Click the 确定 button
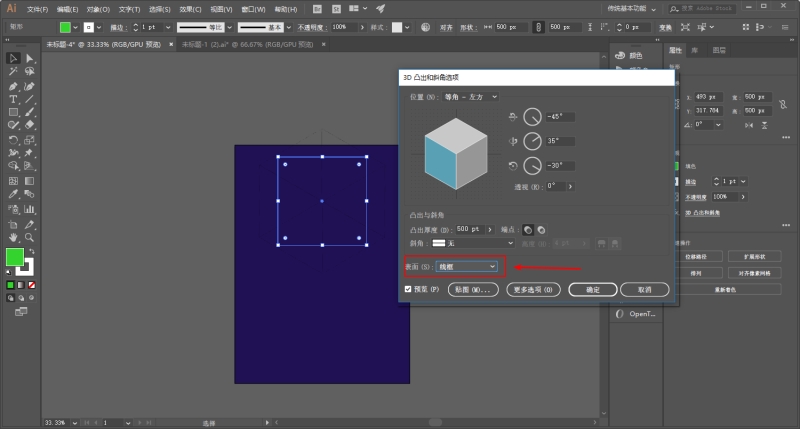 (593, 290)
